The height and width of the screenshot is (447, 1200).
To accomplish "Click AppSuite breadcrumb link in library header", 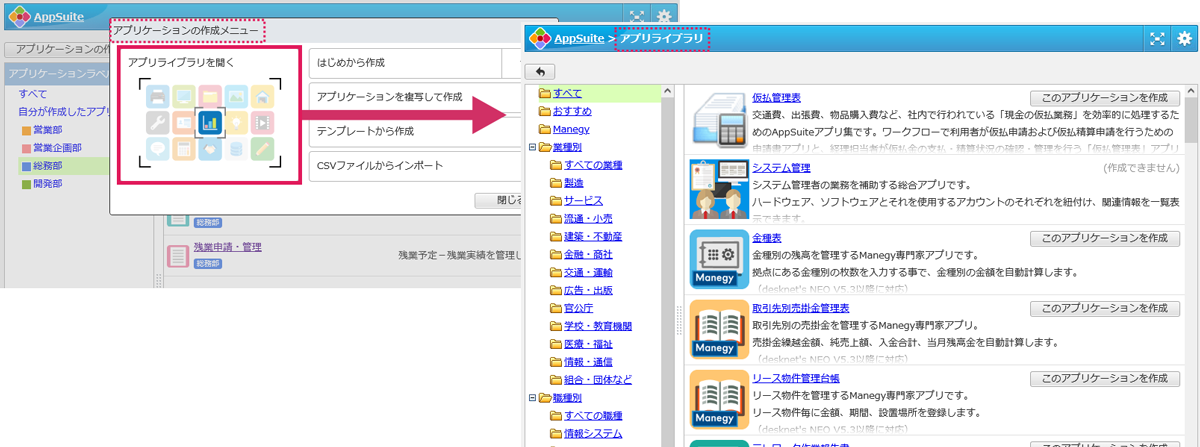I will click(x=579, y=38).
